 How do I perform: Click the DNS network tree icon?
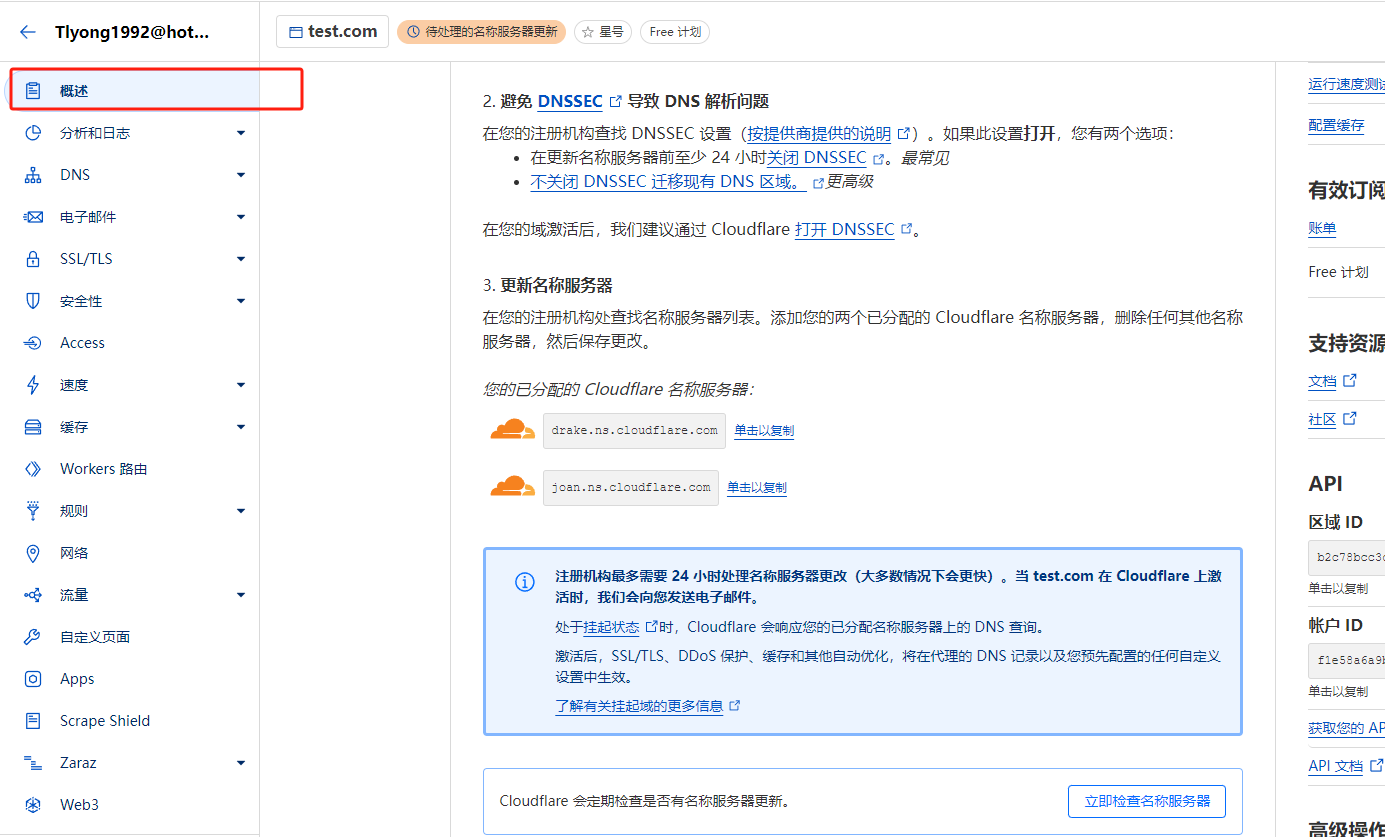pos(33,175)
